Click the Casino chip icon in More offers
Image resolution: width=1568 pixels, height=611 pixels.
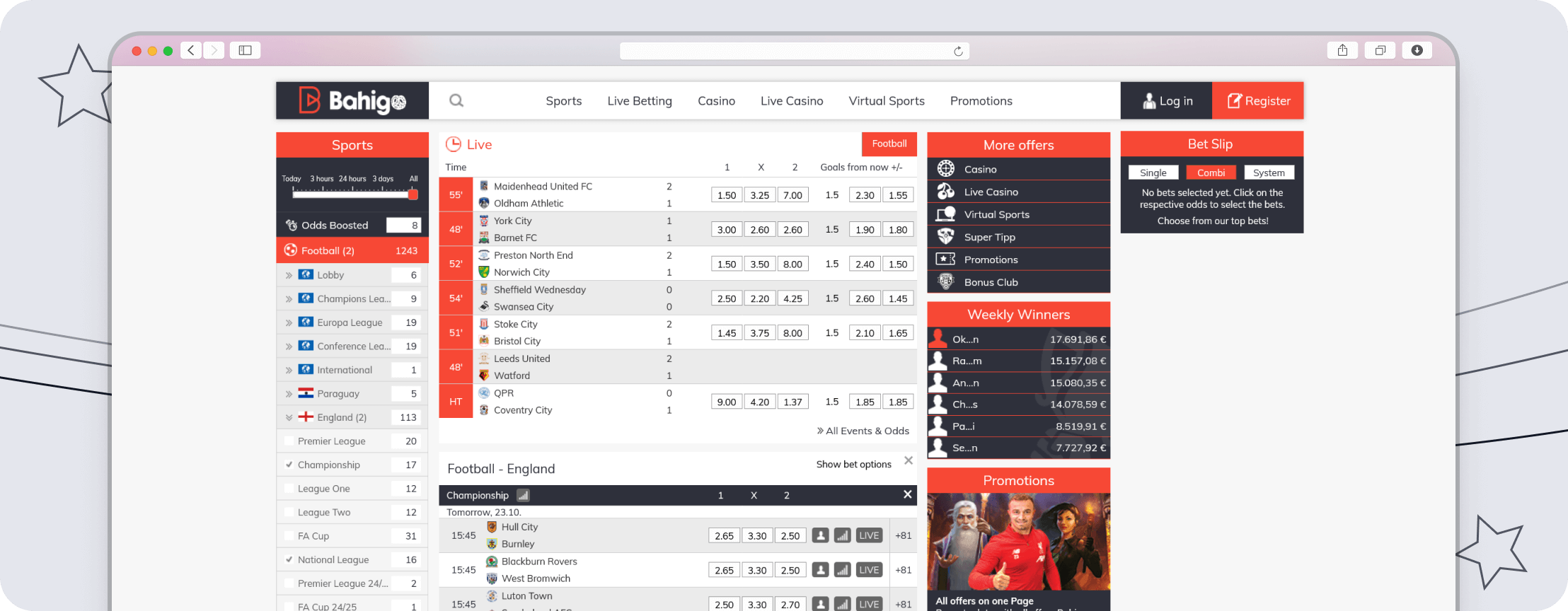[946, 169]
